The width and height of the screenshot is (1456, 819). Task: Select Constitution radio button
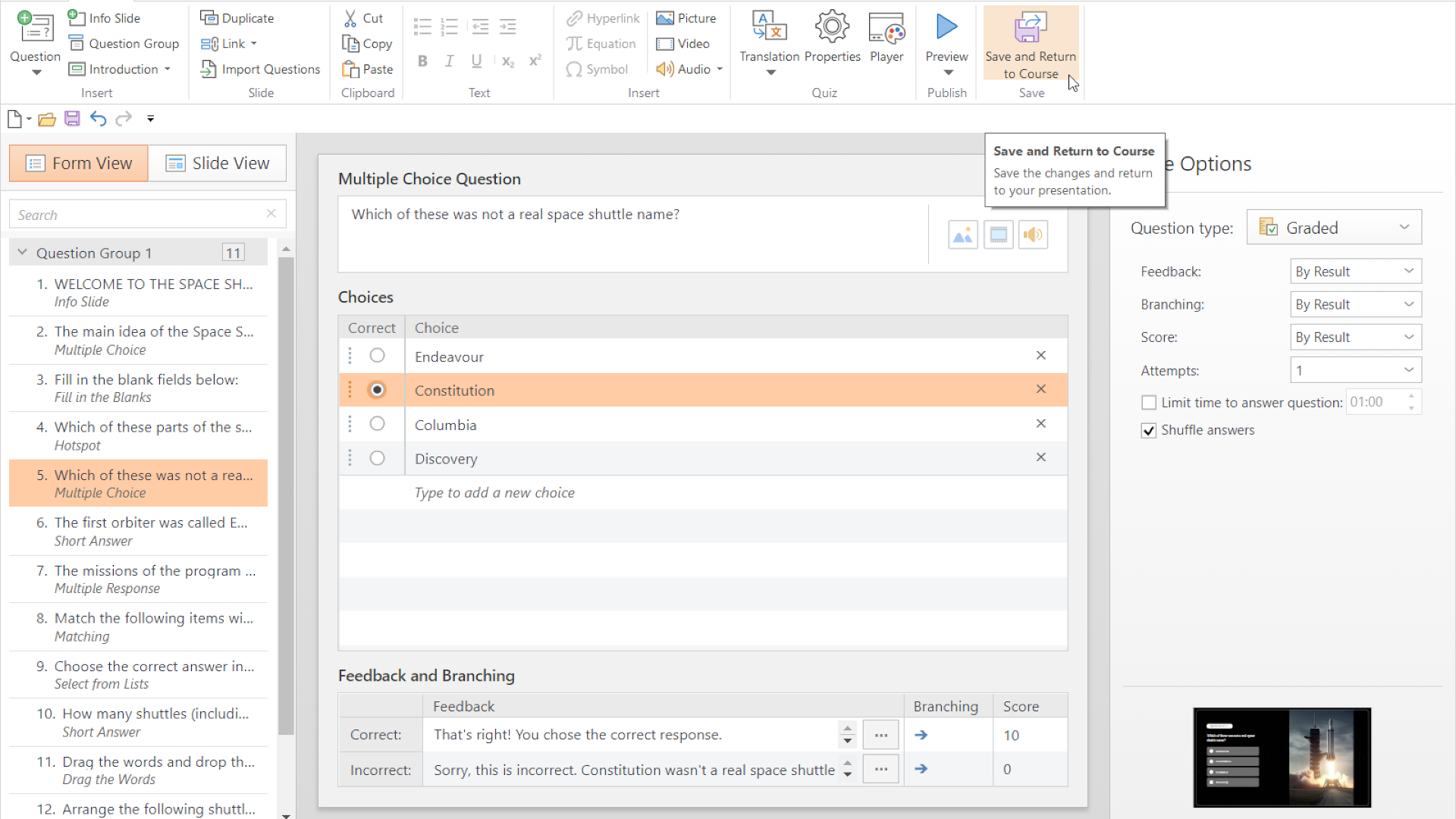pyautogui.click(x=377, y=390)
